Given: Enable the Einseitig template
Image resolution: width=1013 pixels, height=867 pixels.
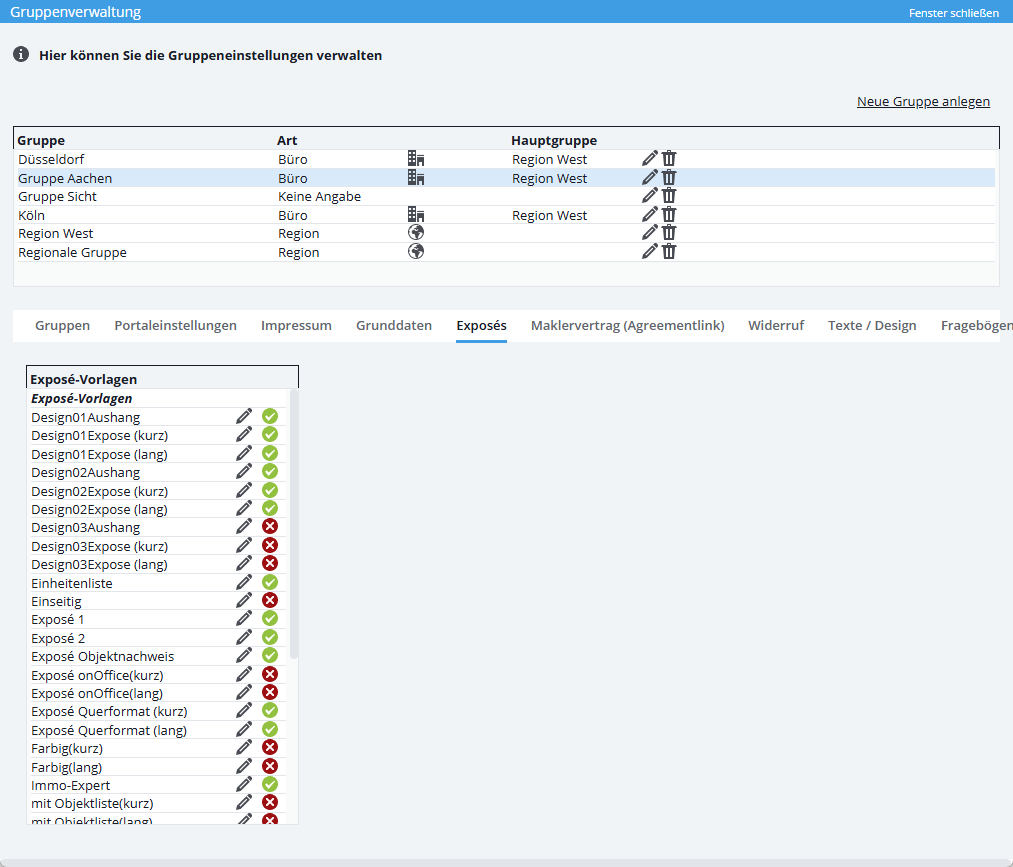Looking at the screenshot, I should click(x=270, y=600).
